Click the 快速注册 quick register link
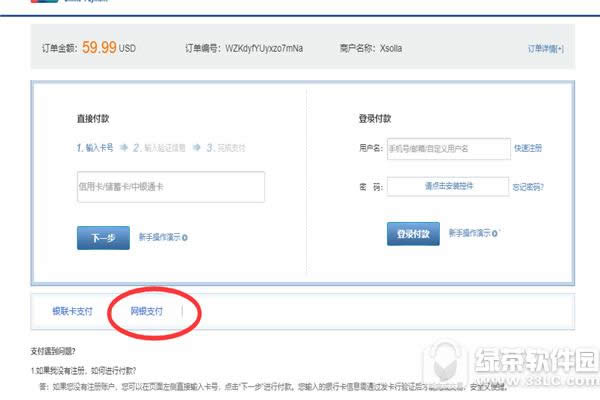This screenshot has width=600, height=400. [527, 148]
